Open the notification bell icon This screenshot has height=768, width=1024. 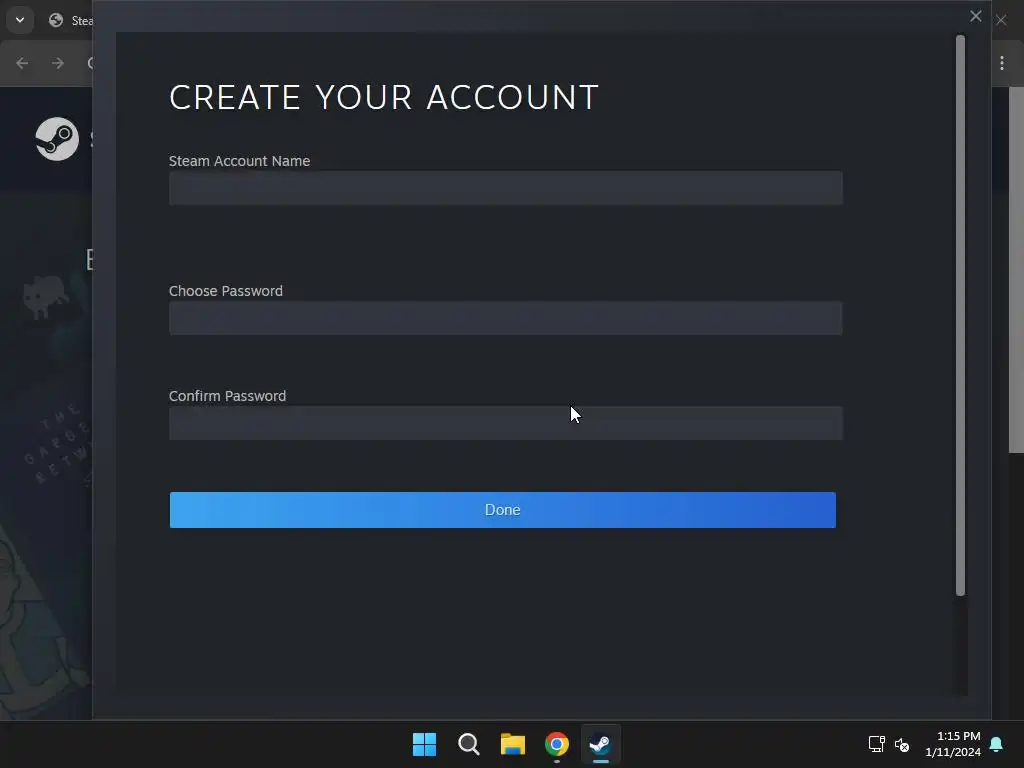point(997,744)
